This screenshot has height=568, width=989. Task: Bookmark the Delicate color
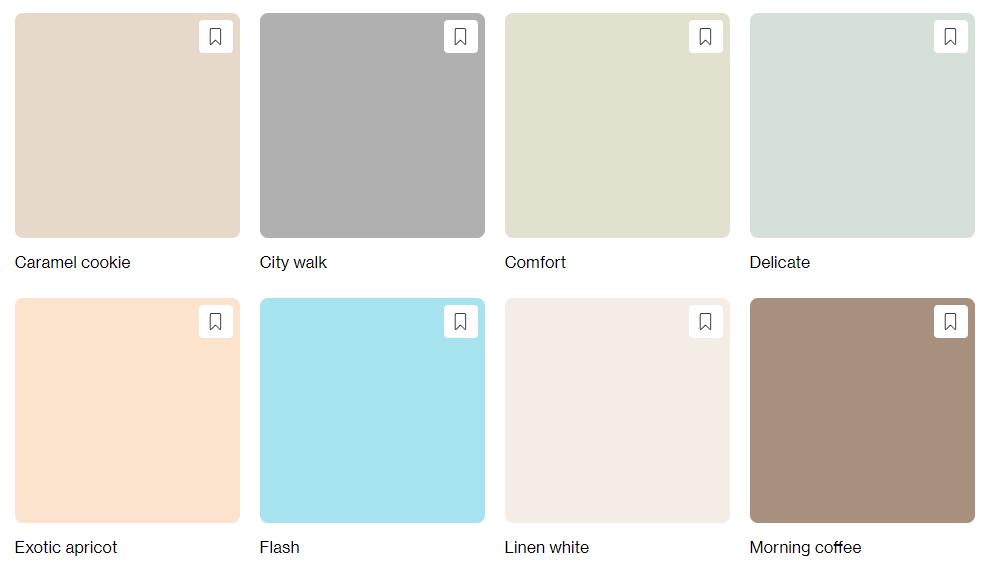coord(951,37)
